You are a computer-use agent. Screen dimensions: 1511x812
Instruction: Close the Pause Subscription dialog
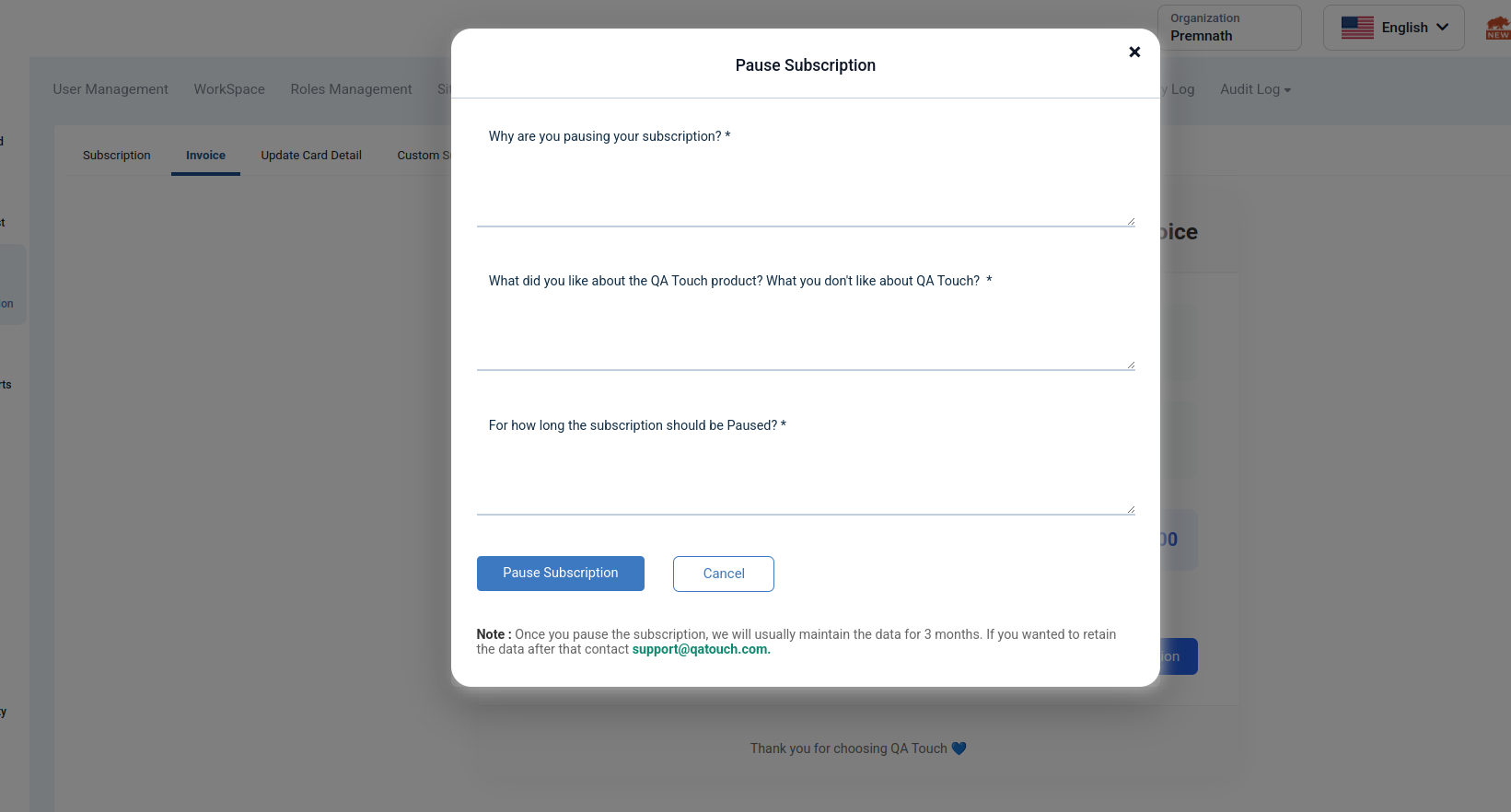(1134, 52)
